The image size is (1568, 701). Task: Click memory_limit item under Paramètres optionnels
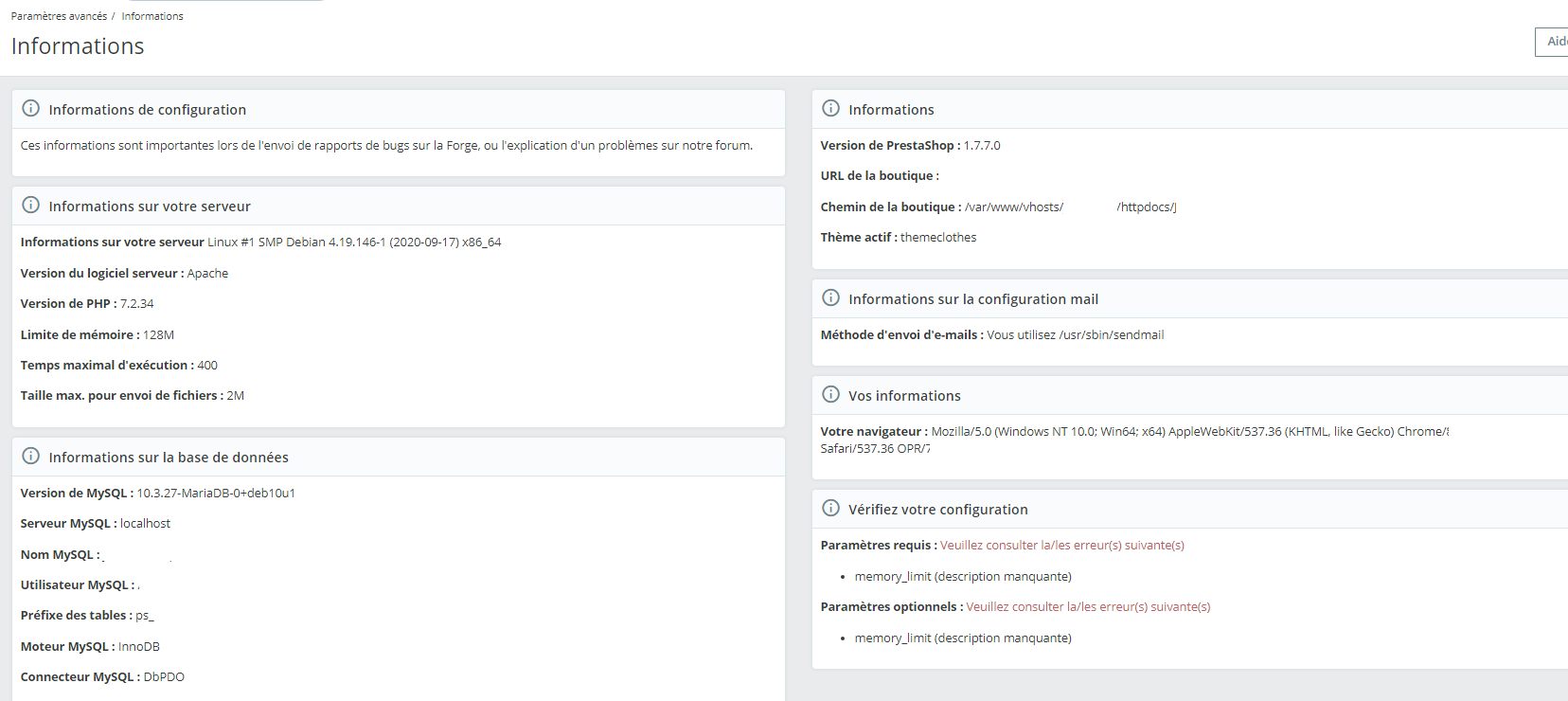963,638
